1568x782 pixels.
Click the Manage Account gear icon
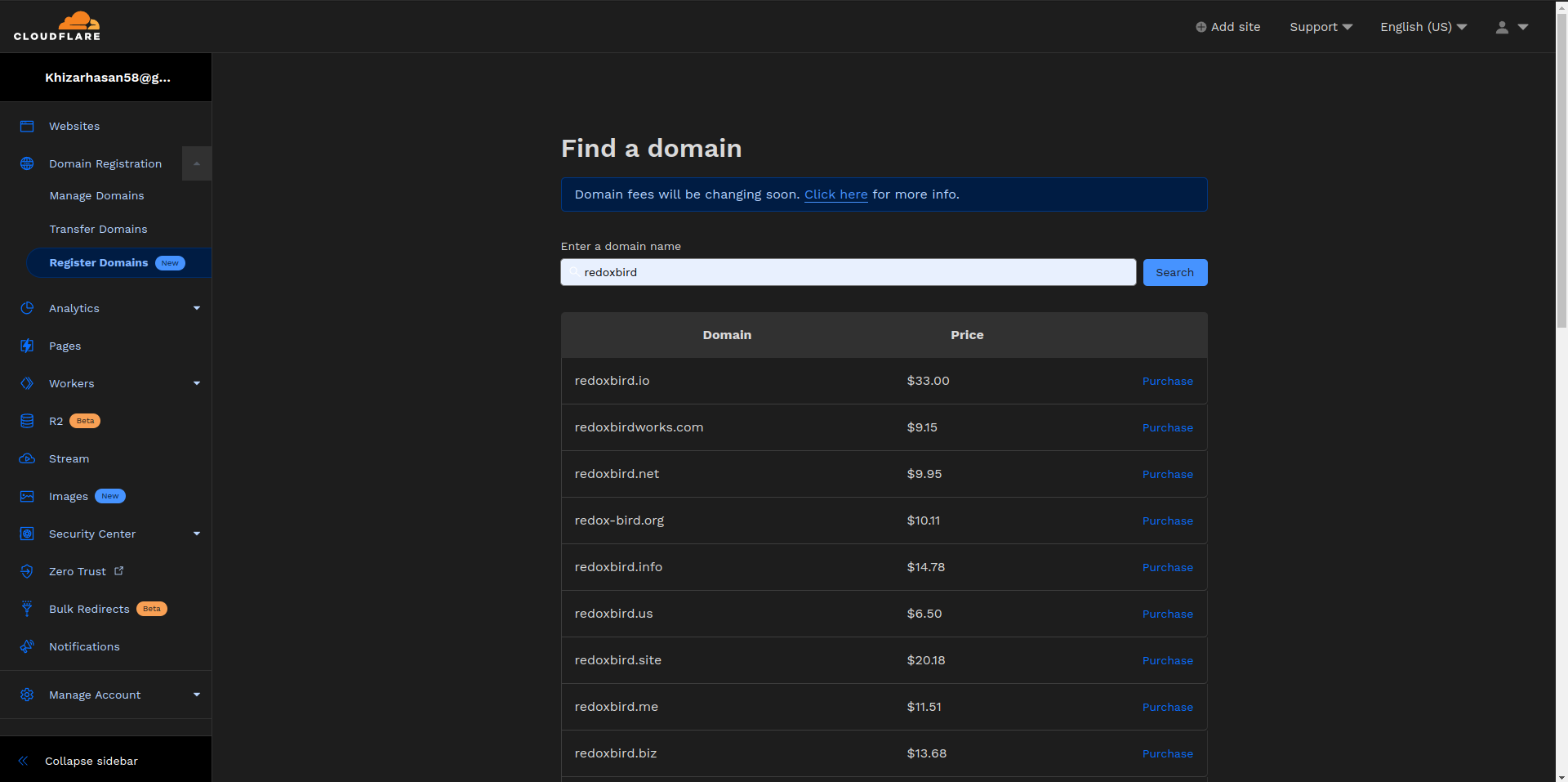coord(27,695)
